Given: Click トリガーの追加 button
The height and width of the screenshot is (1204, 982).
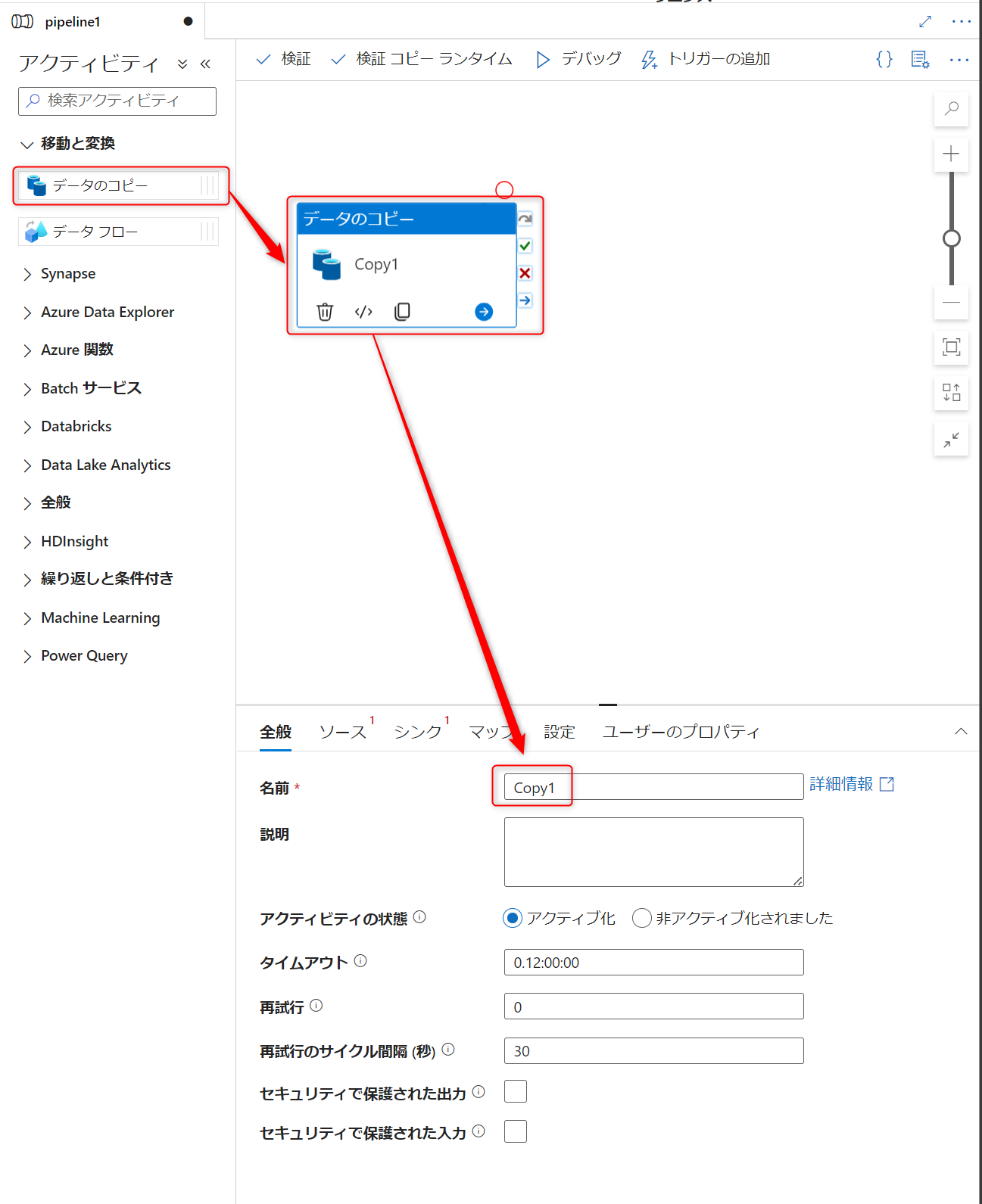Looking at the screenshot, I should (x=706, y=59).
